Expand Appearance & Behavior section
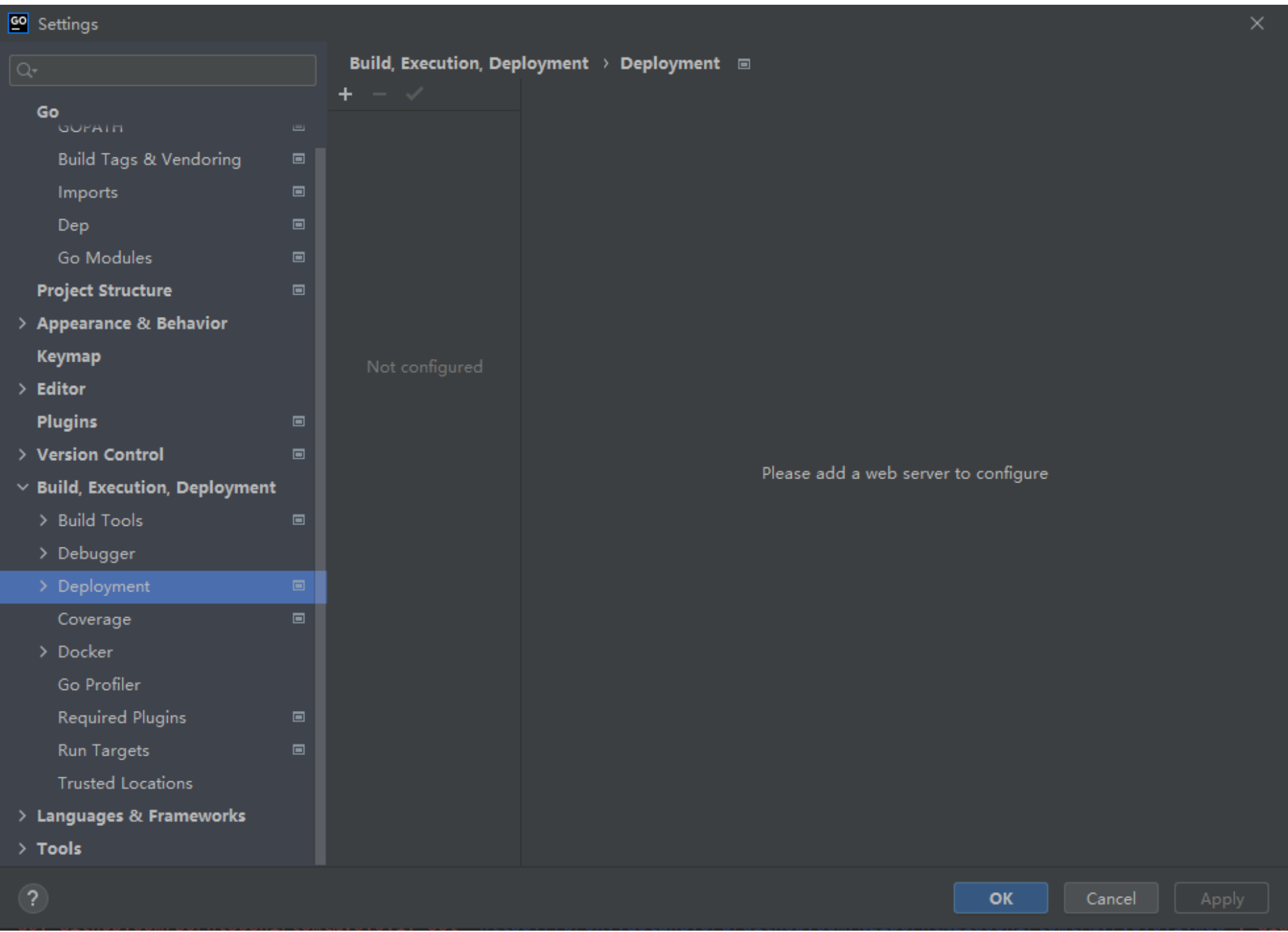 (x=22, y=323)
